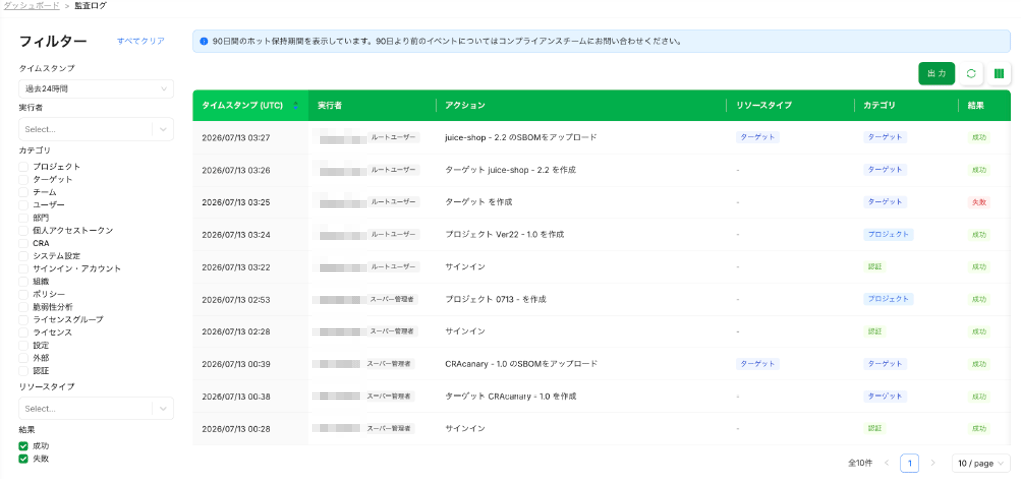Enable the プロジェクト category checkbox

click(23, 167)
